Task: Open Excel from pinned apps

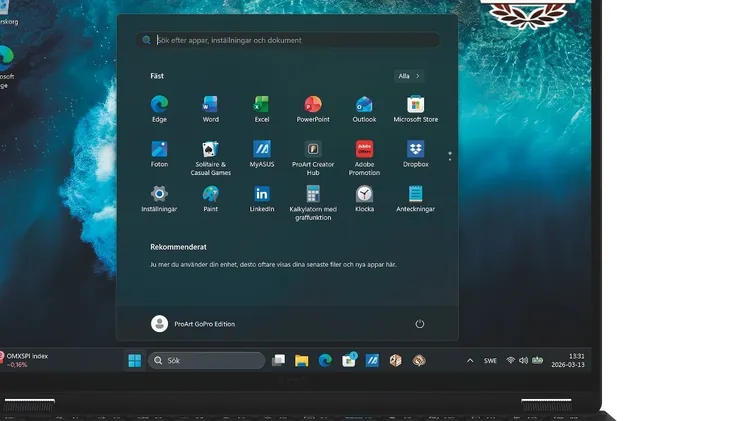Action: [x=262, y=109]
